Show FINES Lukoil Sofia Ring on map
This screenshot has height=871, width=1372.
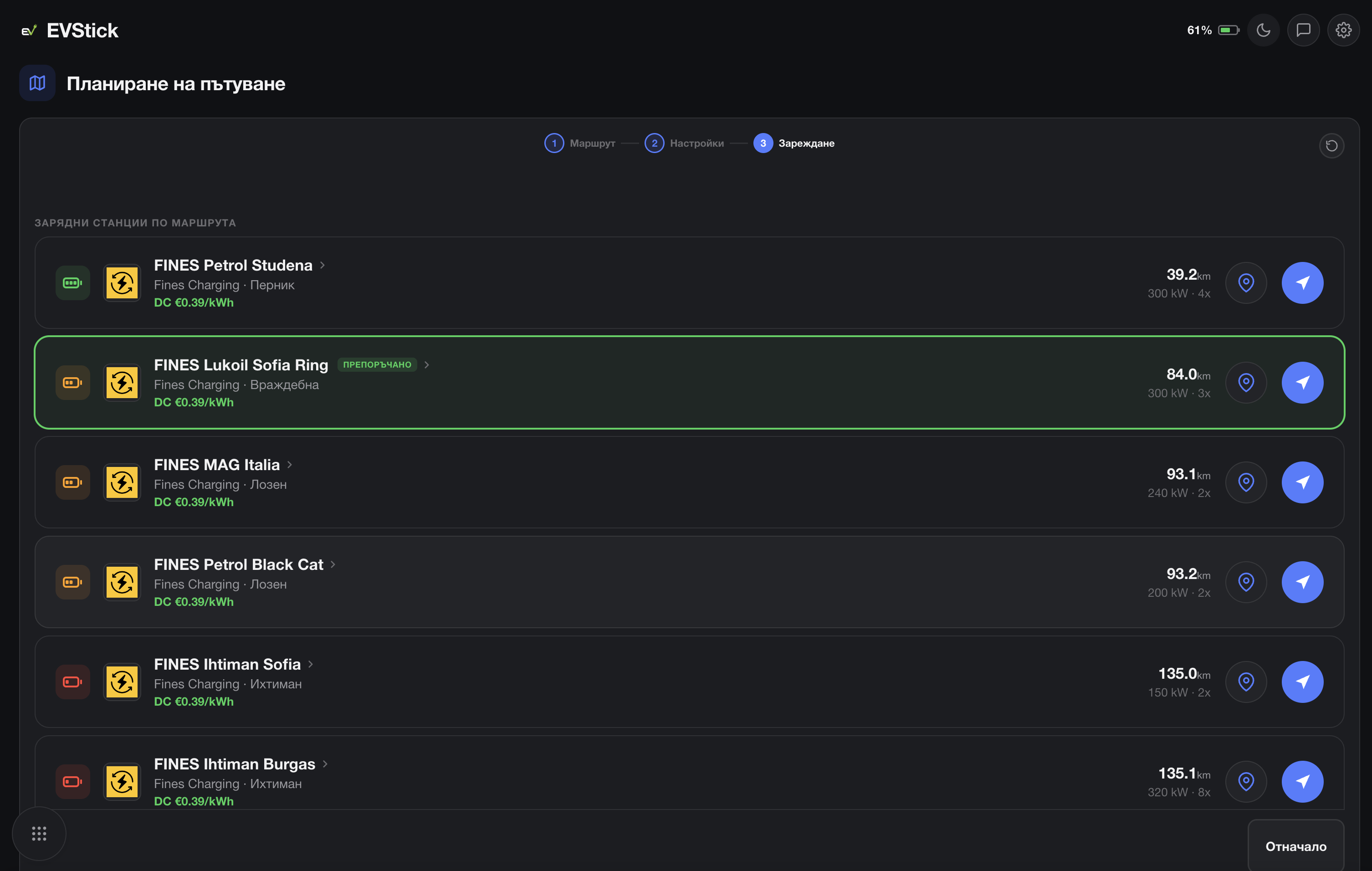pos(1246,382)
